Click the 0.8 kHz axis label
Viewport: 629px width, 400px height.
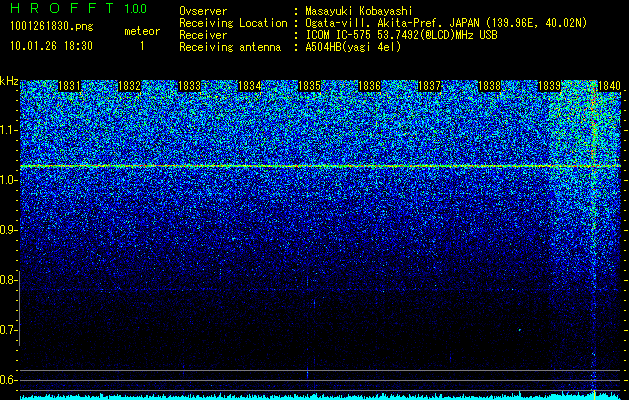(7, 280)
